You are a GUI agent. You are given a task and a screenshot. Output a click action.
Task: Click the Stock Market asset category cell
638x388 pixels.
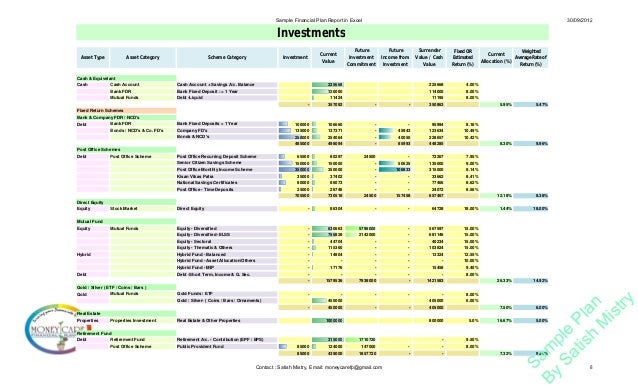(x=142, y=209)
